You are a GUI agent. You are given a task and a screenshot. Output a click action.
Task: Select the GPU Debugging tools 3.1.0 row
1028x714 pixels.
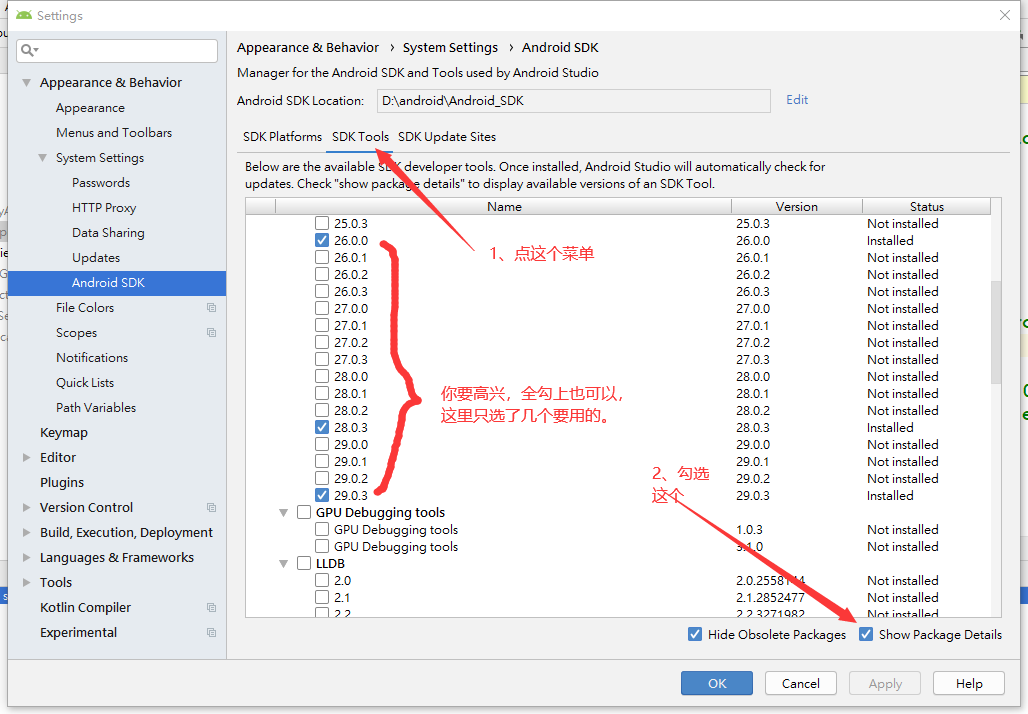tap(618, 546)
